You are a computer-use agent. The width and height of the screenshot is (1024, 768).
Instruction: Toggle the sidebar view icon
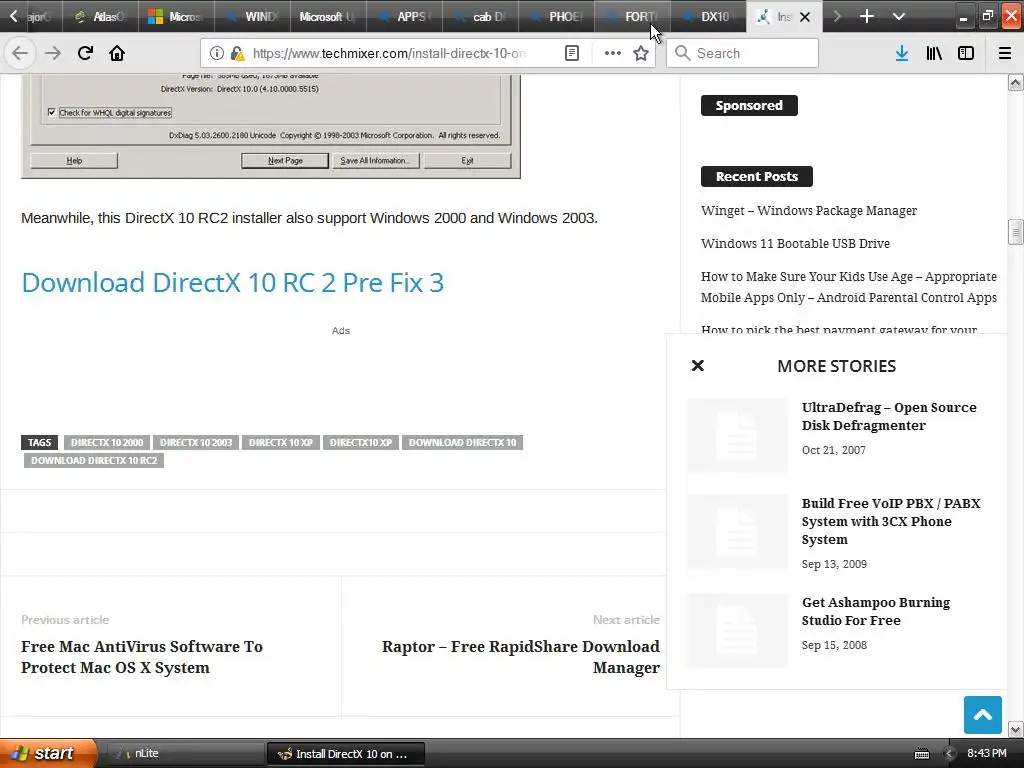point(966,53)
